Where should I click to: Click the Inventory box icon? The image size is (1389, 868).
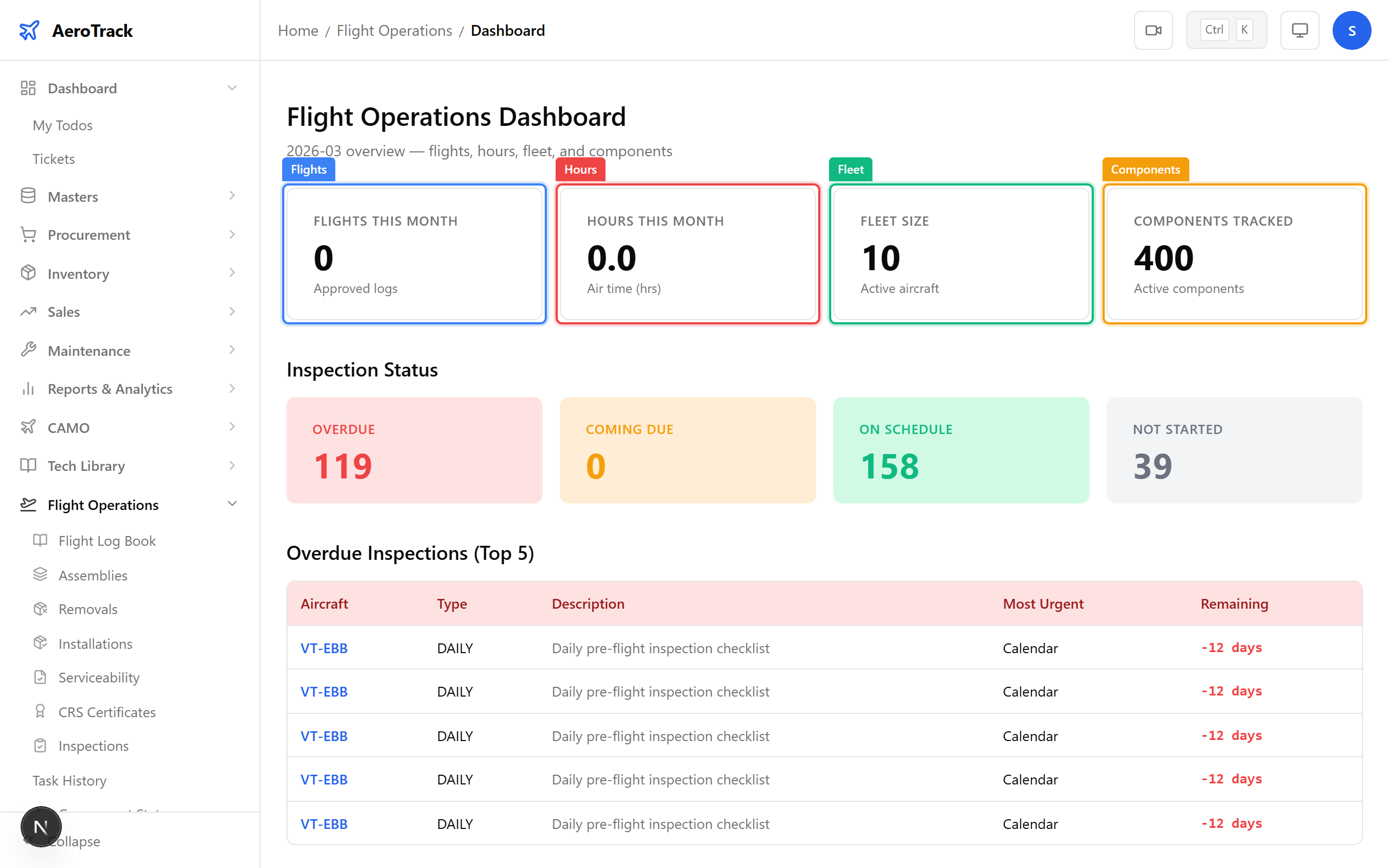[28, 273]
